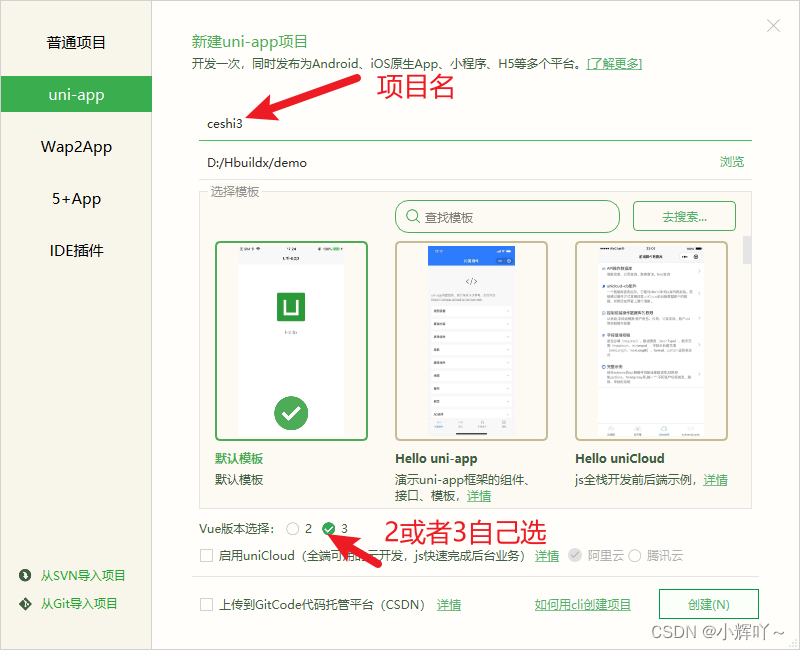
Task: Click the green 默认模板 title text
Action: coord(239,458)
